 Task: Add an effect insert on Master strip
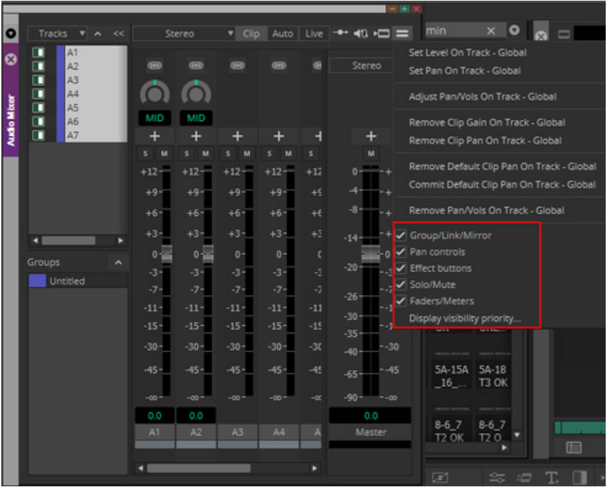tap(371, 136)
